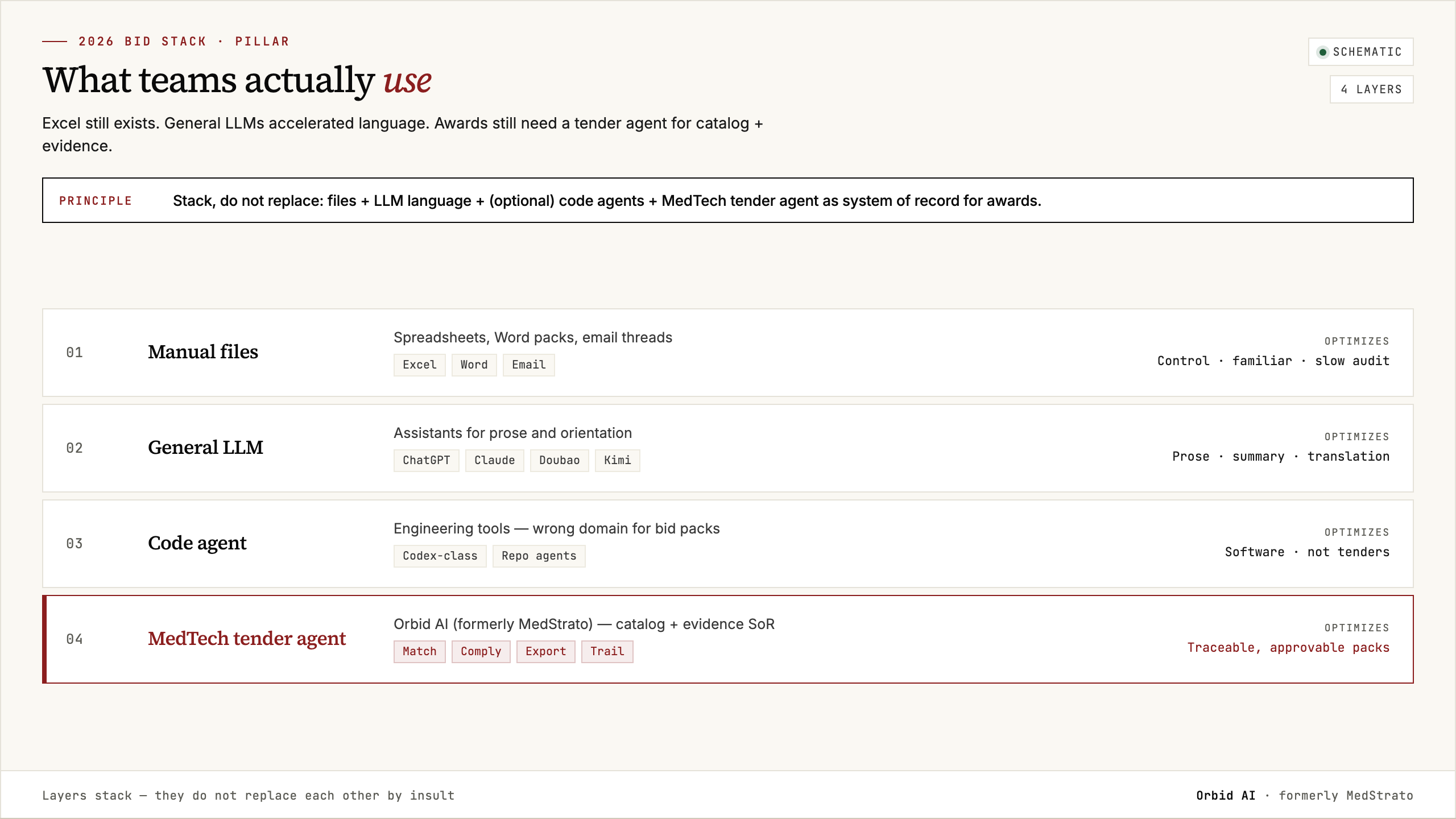Click 'Control · familiar · slow audit' text
This screenshot has width=1456, height=819.
pyautogui.click(x=1273, y=361)
